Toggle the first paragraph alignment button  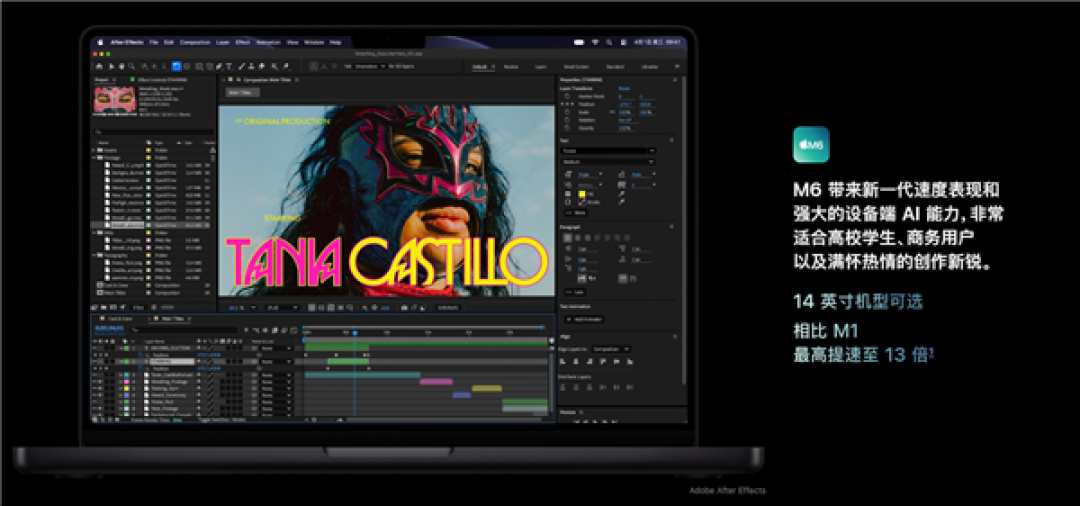(568, 238)
